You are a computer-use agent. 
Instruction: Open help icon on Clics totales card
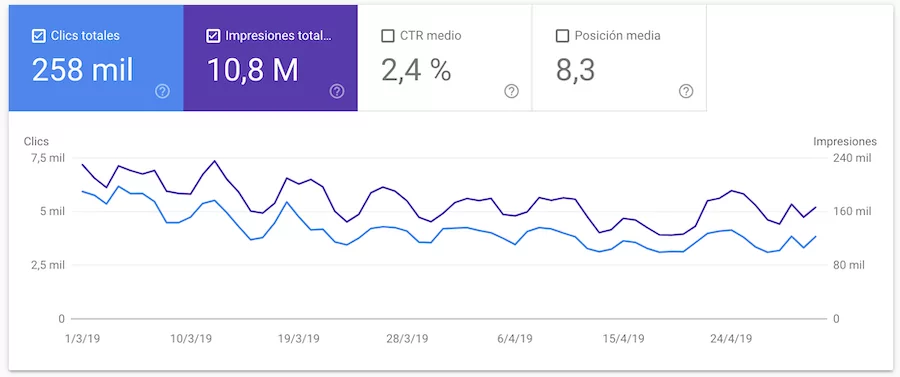(162, 91)
